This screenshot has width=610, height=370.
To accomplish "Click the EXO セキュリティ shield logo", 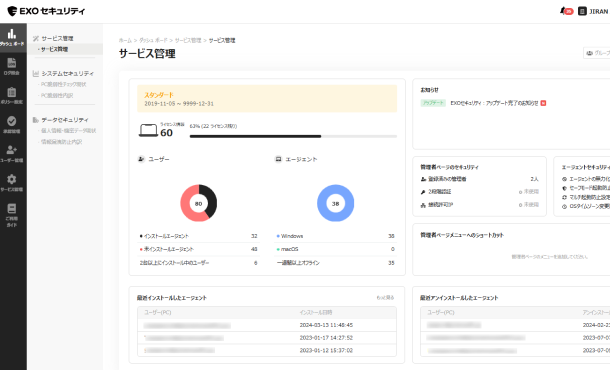I will point(12,11).
